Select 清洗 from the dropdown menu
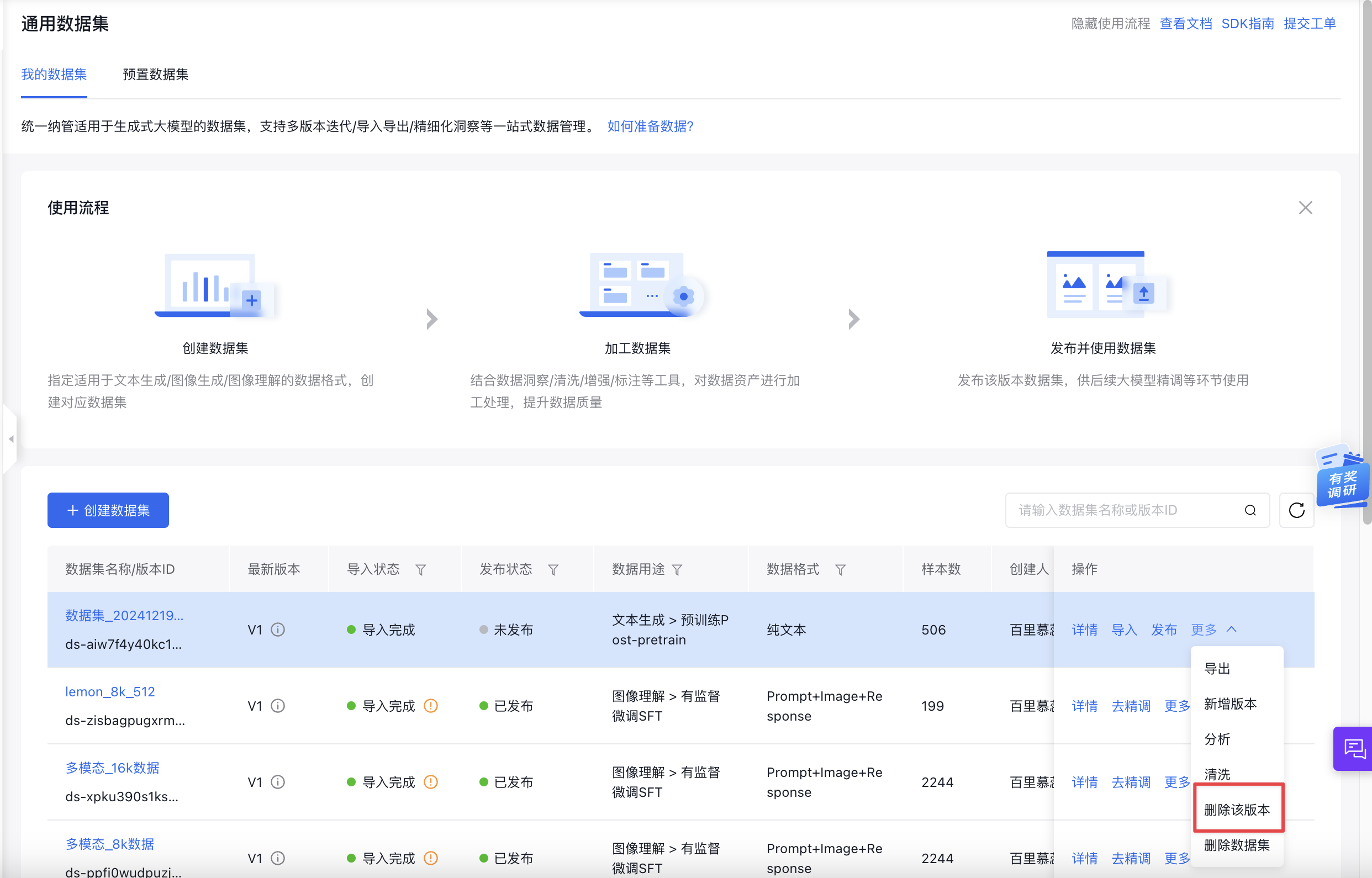1372x878 pixels. [1236, 774]
